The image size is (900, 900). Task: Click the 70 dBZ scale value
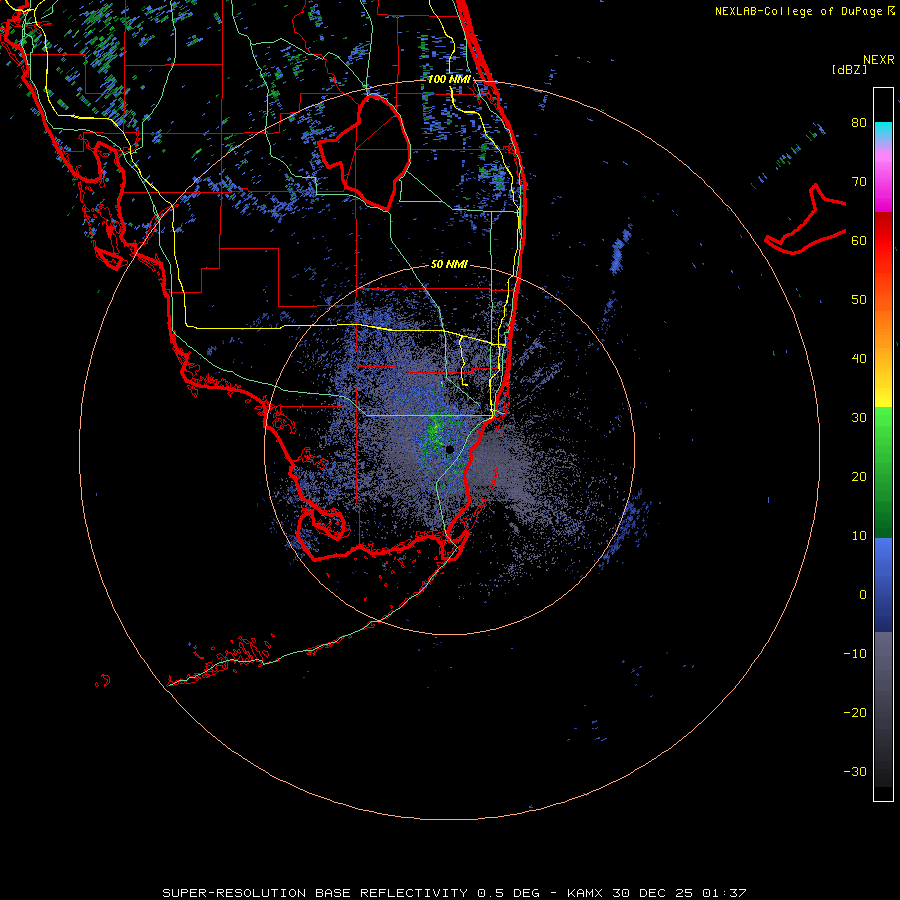(859, 182)
